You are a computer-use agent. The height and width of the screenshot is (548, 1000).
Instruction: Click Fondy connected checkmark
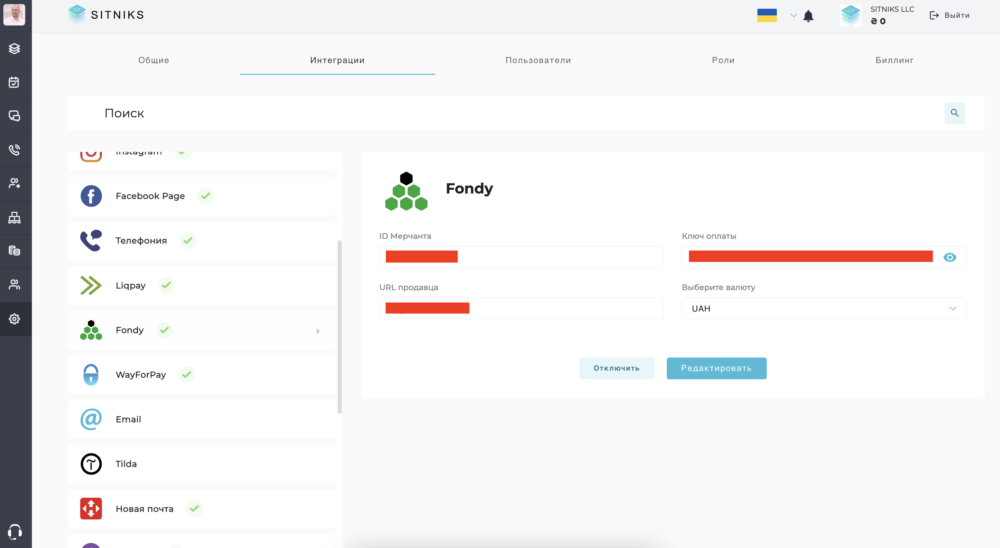tap(164, 330)
